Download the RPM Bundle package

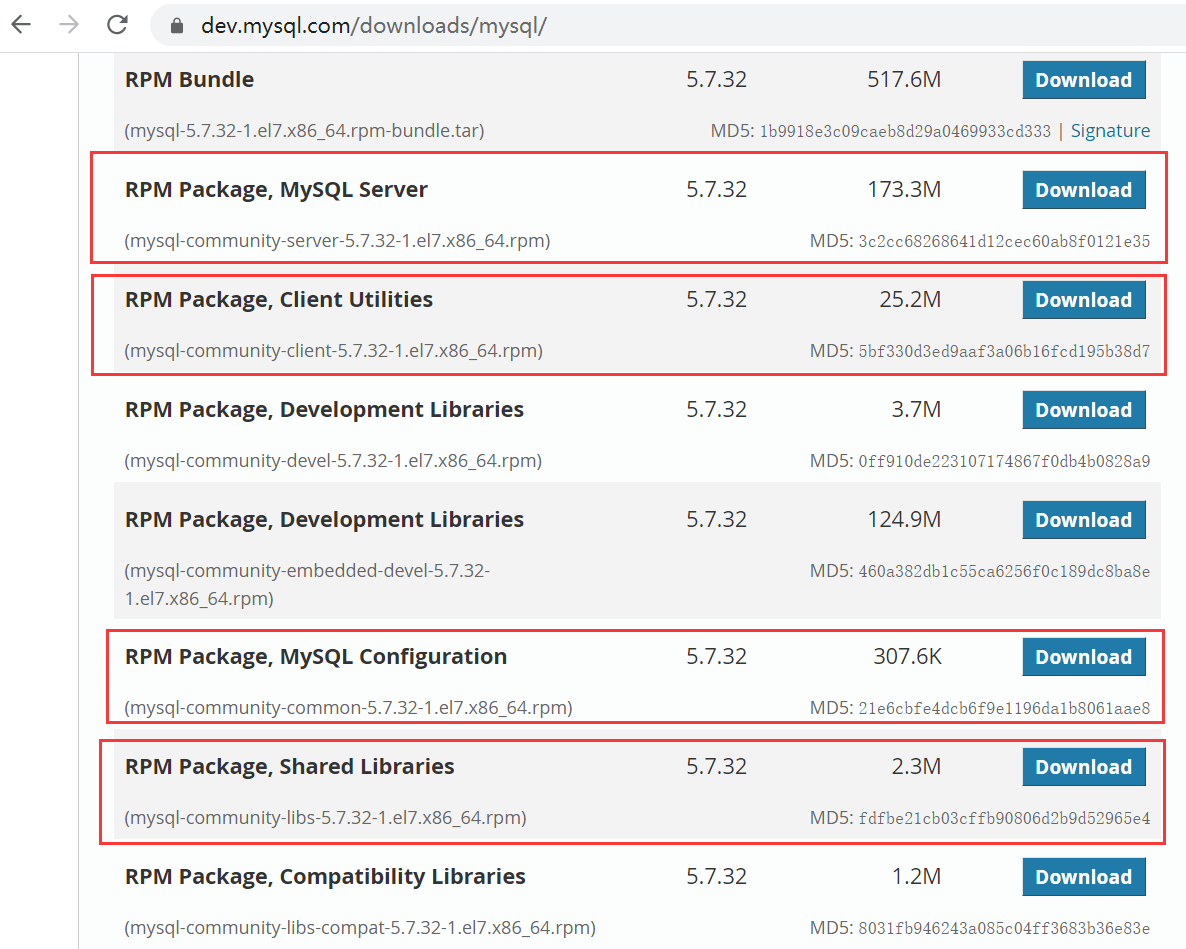coord(1084,79)
